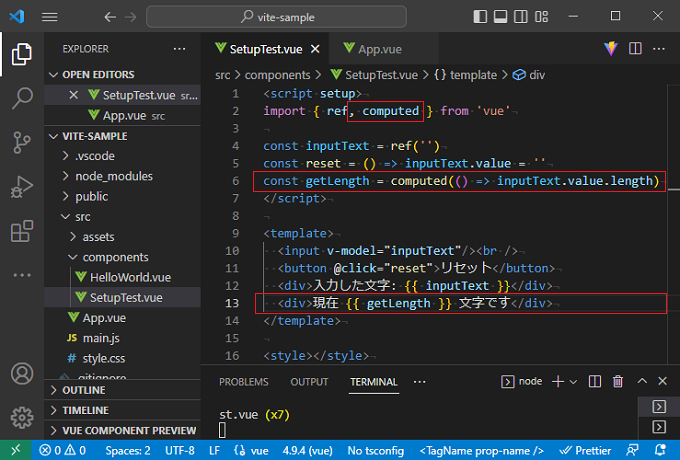Close the terminal panel
The width and height of the screenshot is (680, 460).
click(x=662, y=381)
